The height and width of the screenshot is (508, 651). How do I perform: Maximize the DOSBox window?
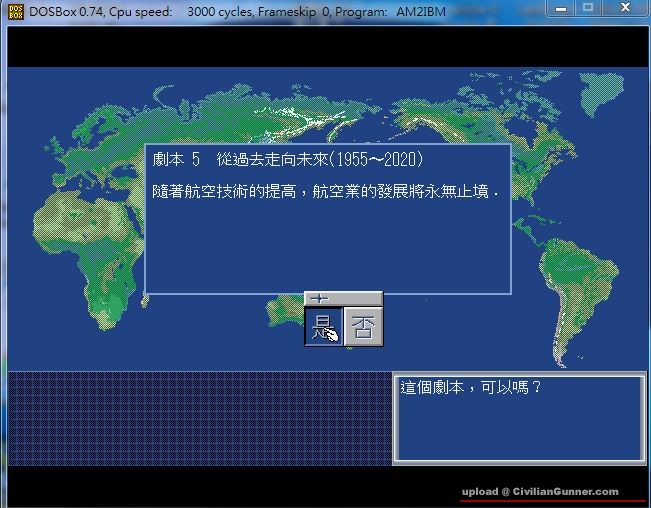(x=587, y=8)
